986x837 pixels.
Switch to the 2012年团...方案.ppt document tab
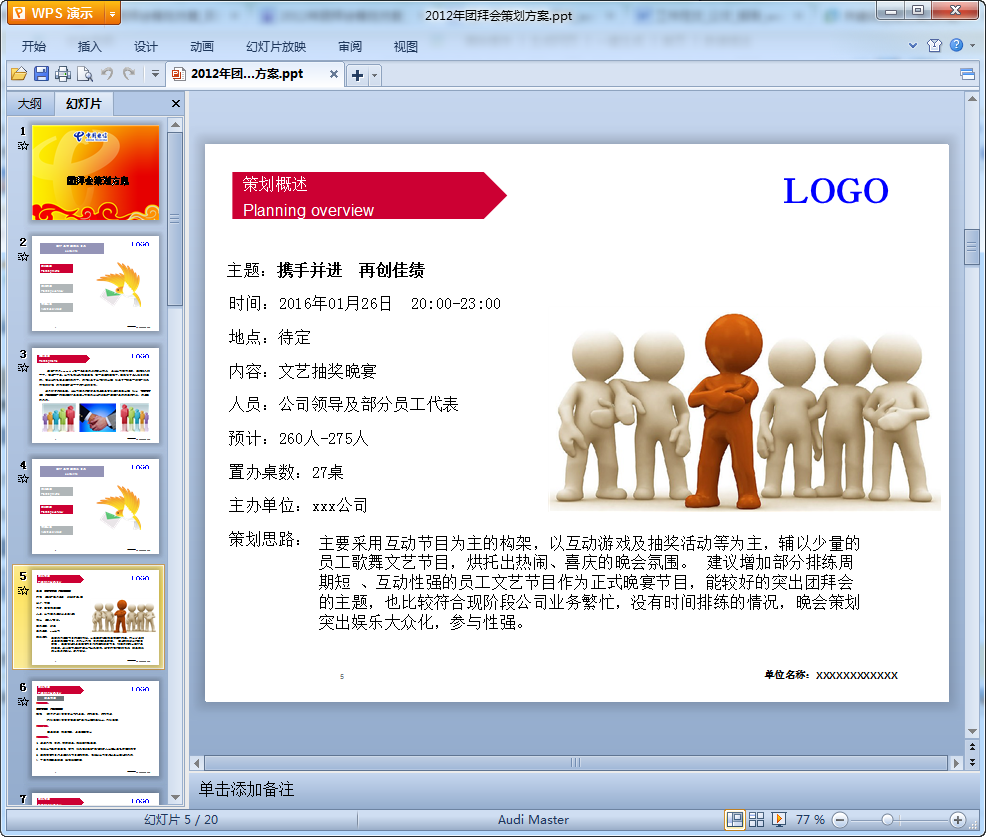coord(247,74)
